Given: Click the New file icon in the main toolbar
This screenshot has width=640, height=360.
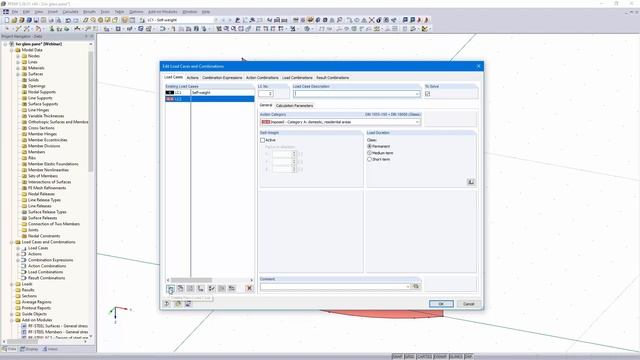Looking at the screenshot, I should point(7,20).
